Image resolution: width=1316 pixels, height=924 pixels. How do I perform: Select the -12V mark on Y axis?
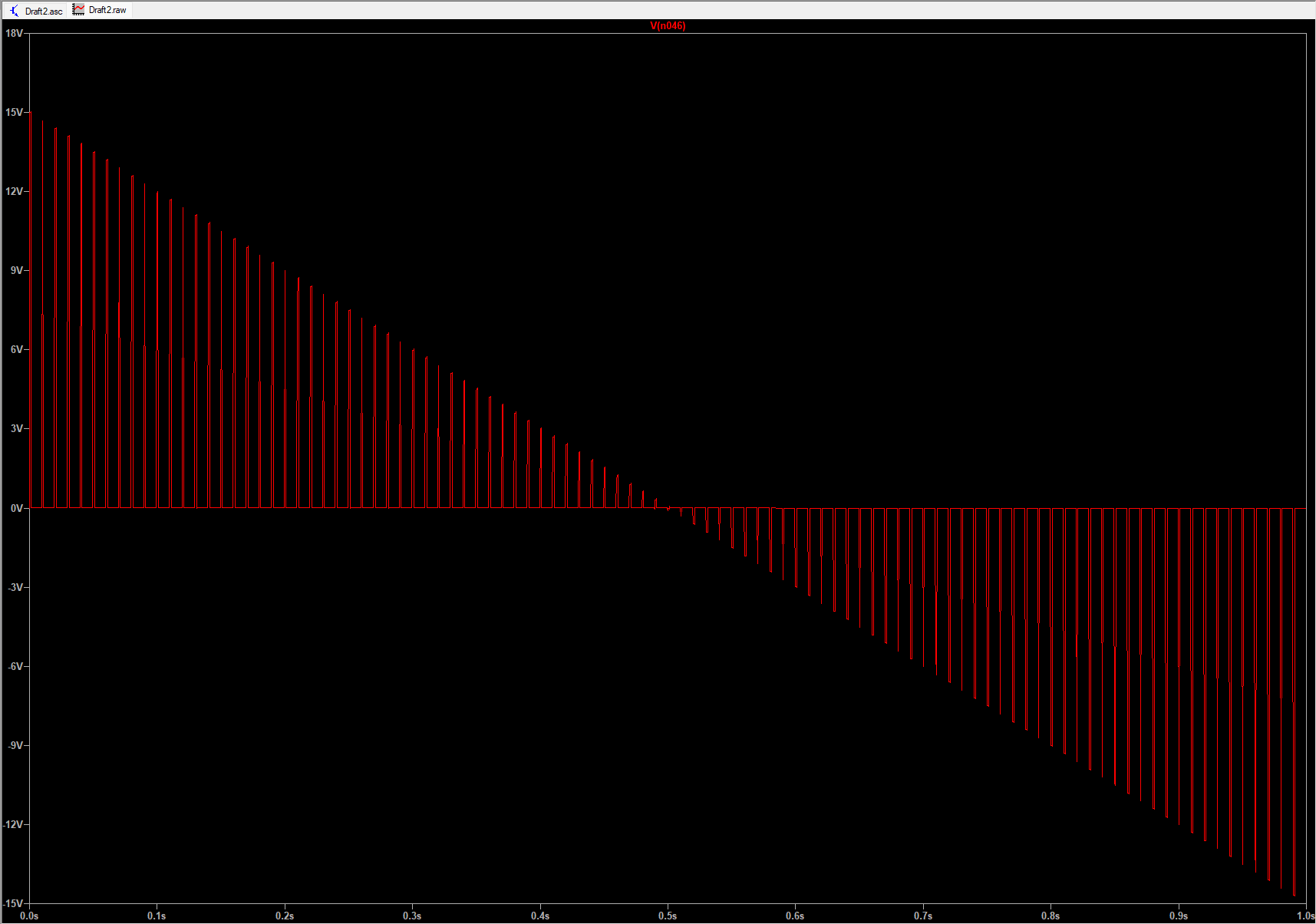(x=13, y=824)
